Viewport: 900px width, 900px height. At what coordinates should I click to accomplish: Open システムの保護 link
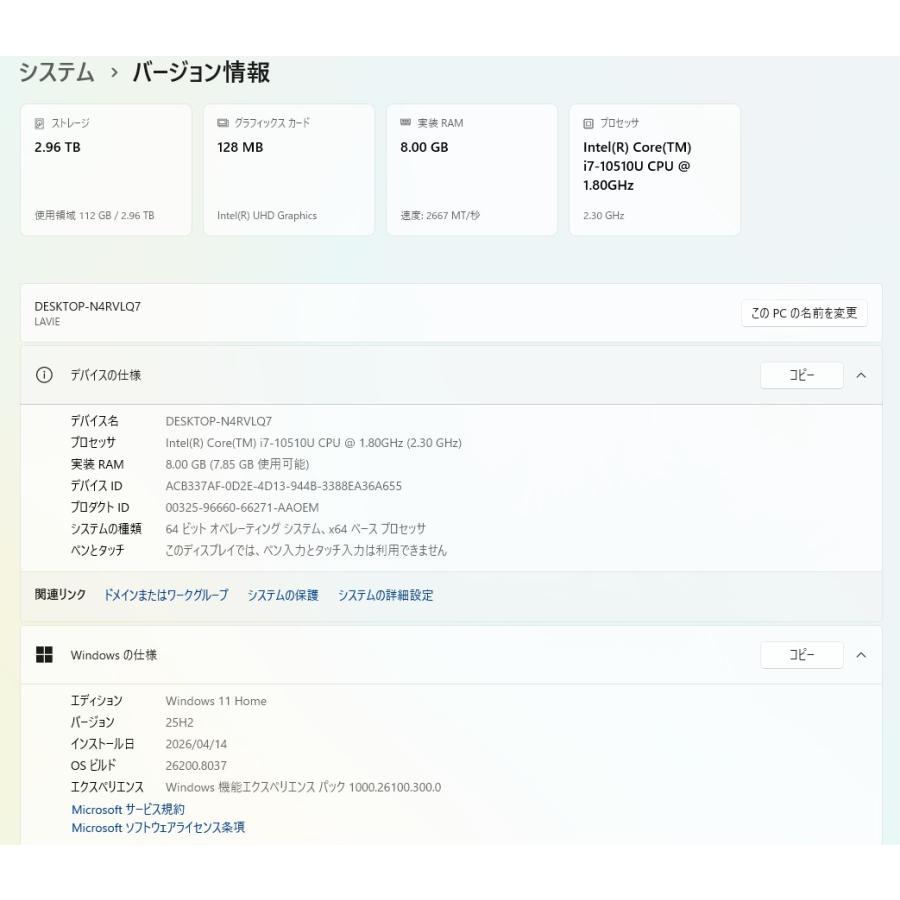point(283,595)
